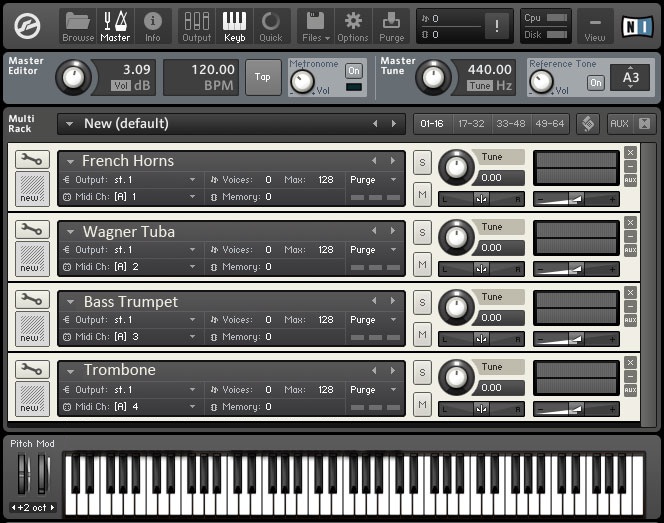Image resolution: width=664 pixels, height=523 pixels.
Task: Open the Info pane
Action: (x=152, y=26)
